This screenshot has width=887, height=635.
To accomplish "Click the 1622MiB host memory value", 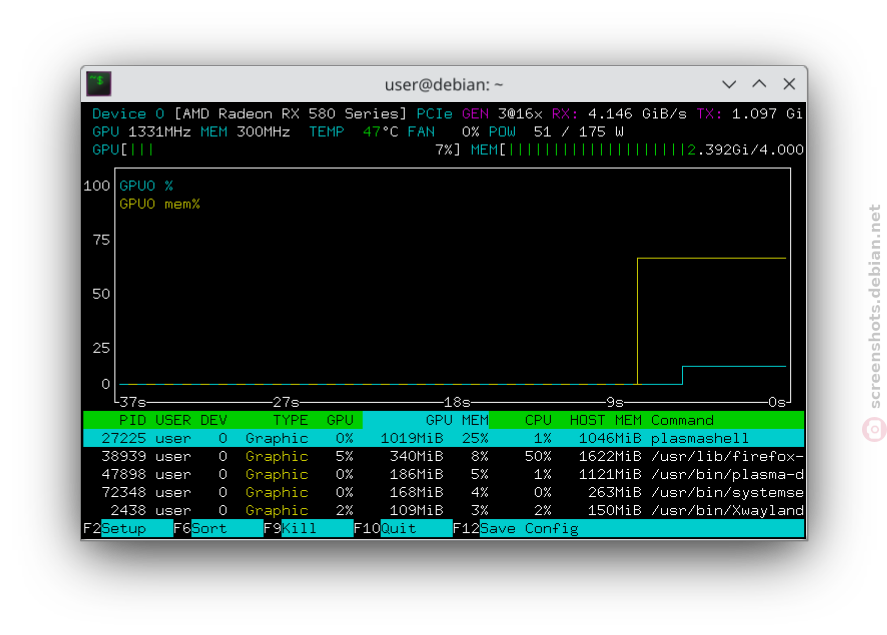I will [610, 456].
